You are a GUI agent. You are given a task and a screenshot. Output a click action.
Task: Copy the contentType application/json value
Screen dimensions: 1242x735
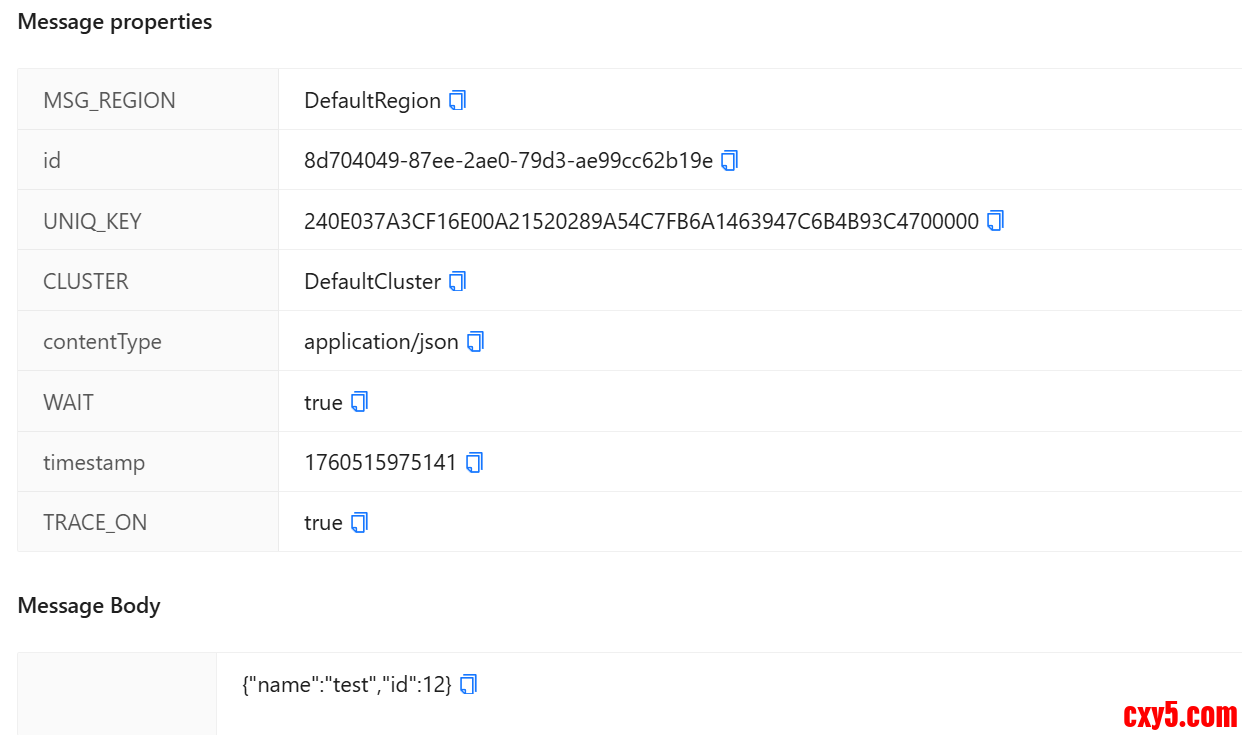(476, 342)
